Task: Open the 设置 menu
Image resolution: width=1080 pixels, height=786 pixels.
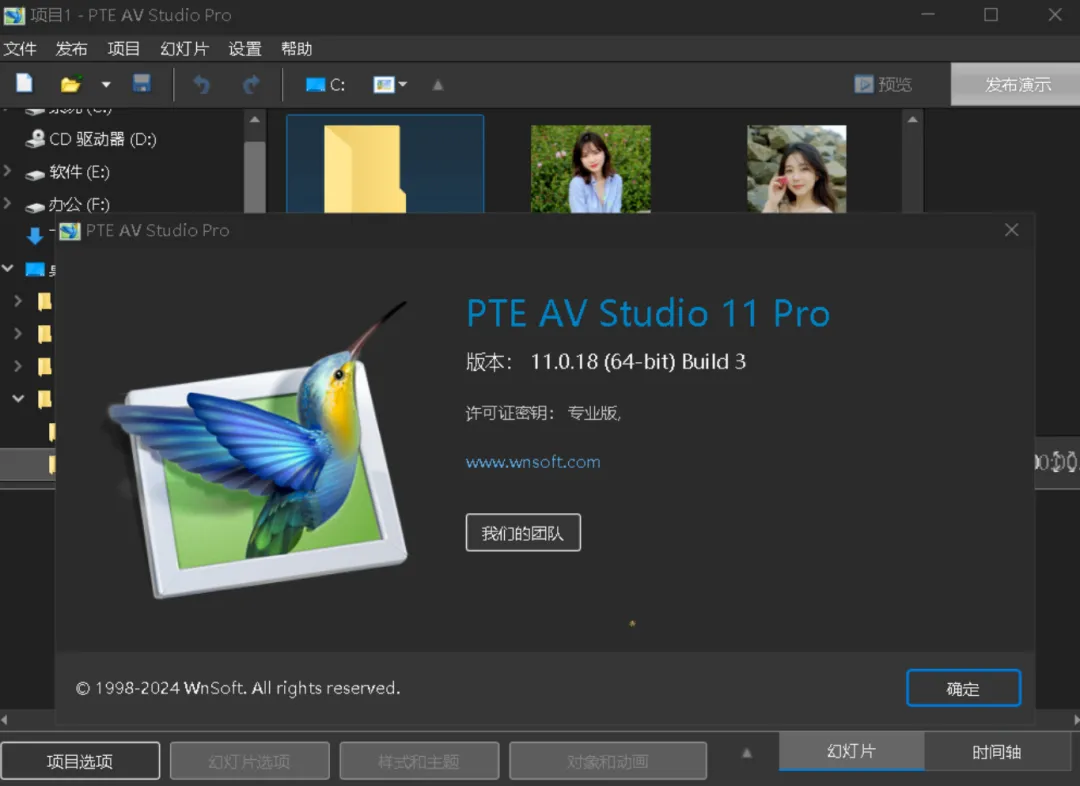Action: pos(245,49)
